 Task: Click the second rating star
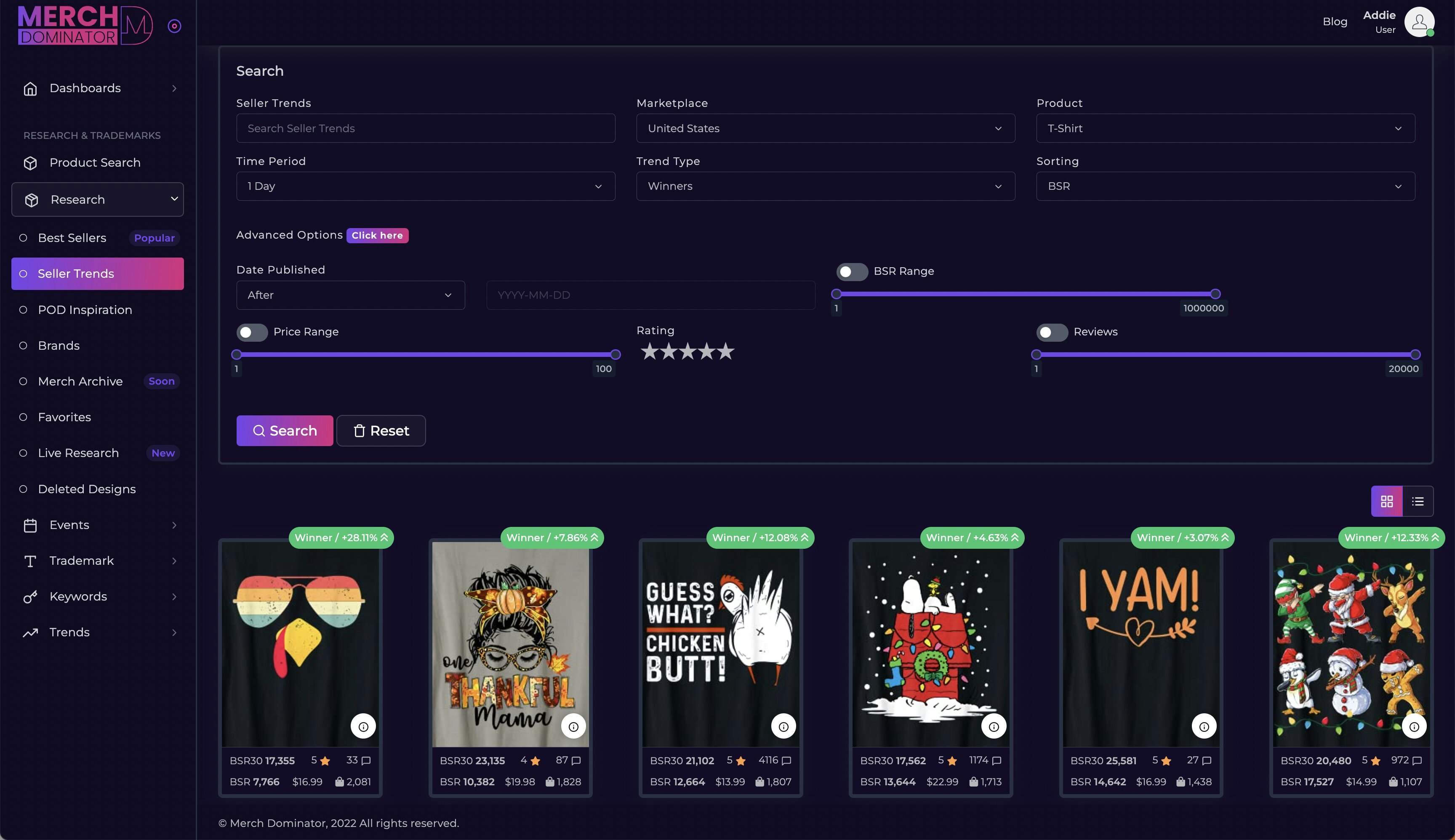tap(668, 351)
